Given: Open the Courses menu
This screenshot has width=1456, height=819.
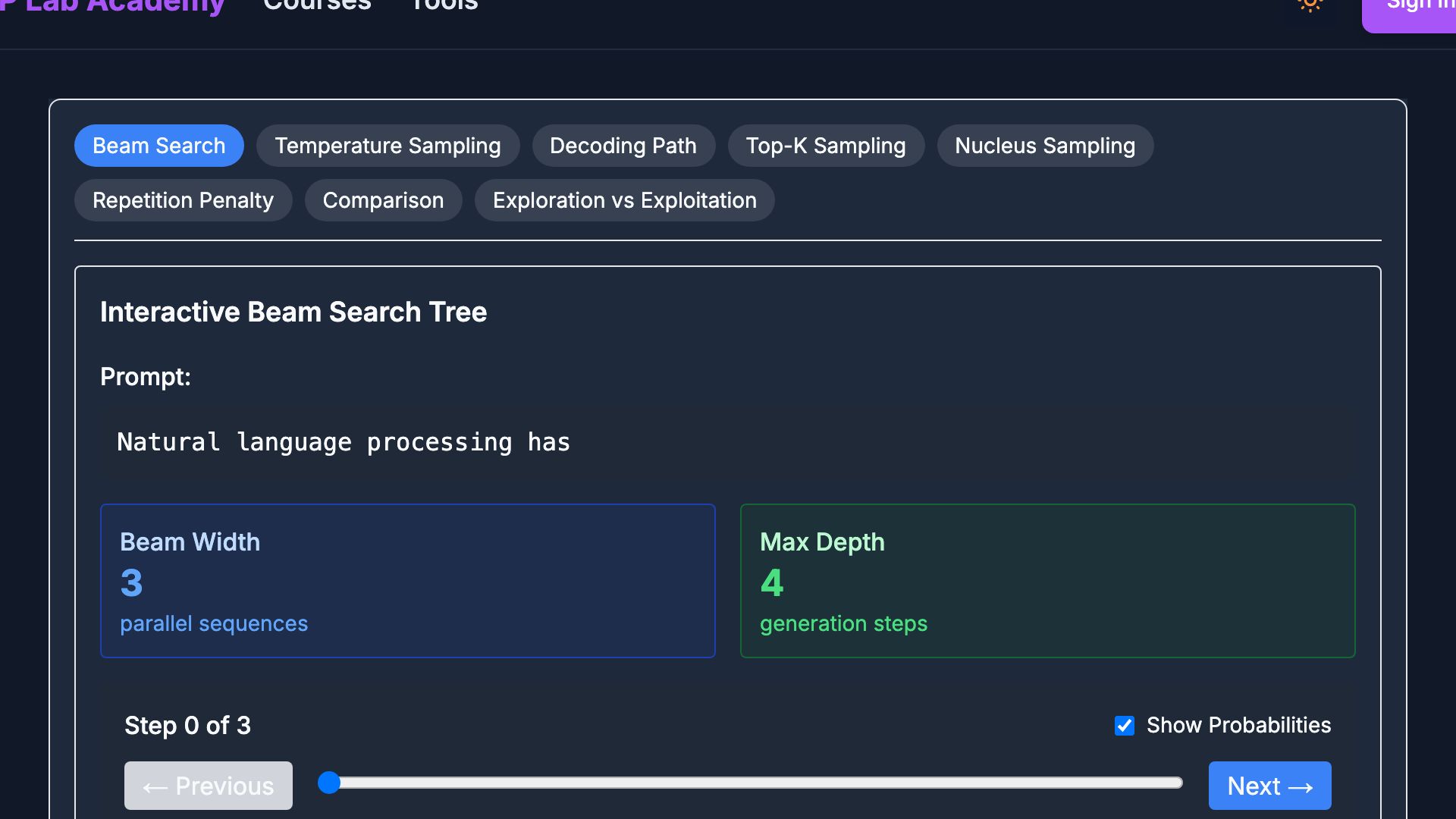Looking at the screenshot, I should (317, 5).
